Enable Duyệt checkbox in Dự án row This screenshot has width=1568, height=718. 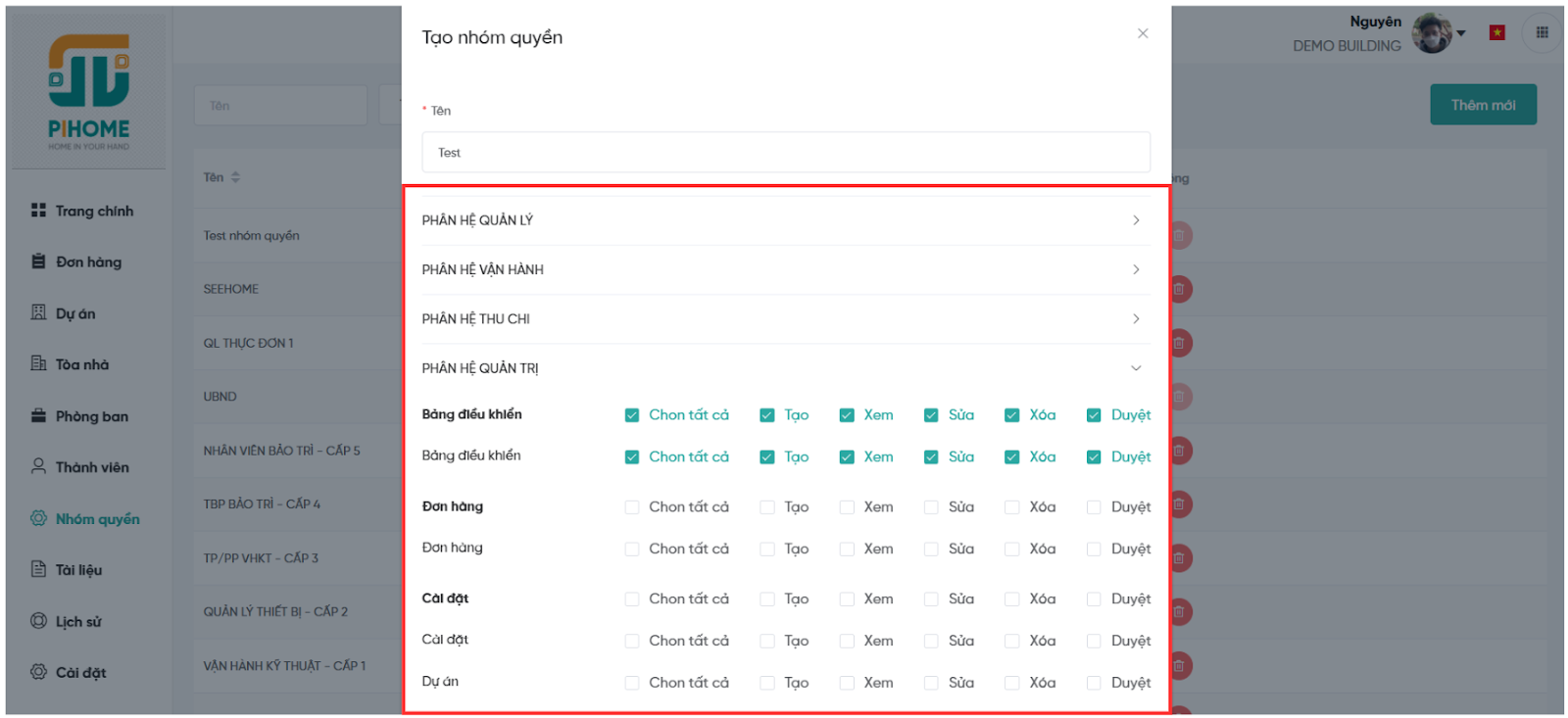coord(1094,683)
